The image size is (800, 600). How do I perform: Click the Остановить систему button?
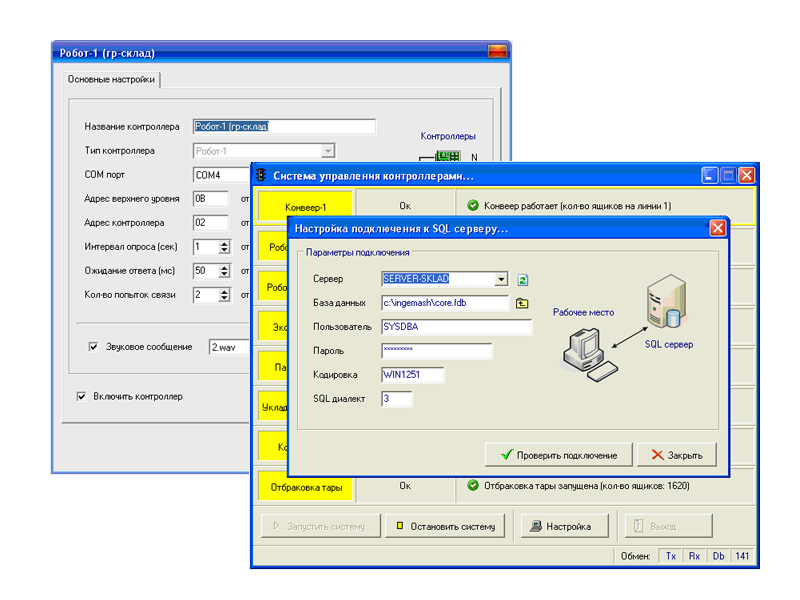pos(445,526)
